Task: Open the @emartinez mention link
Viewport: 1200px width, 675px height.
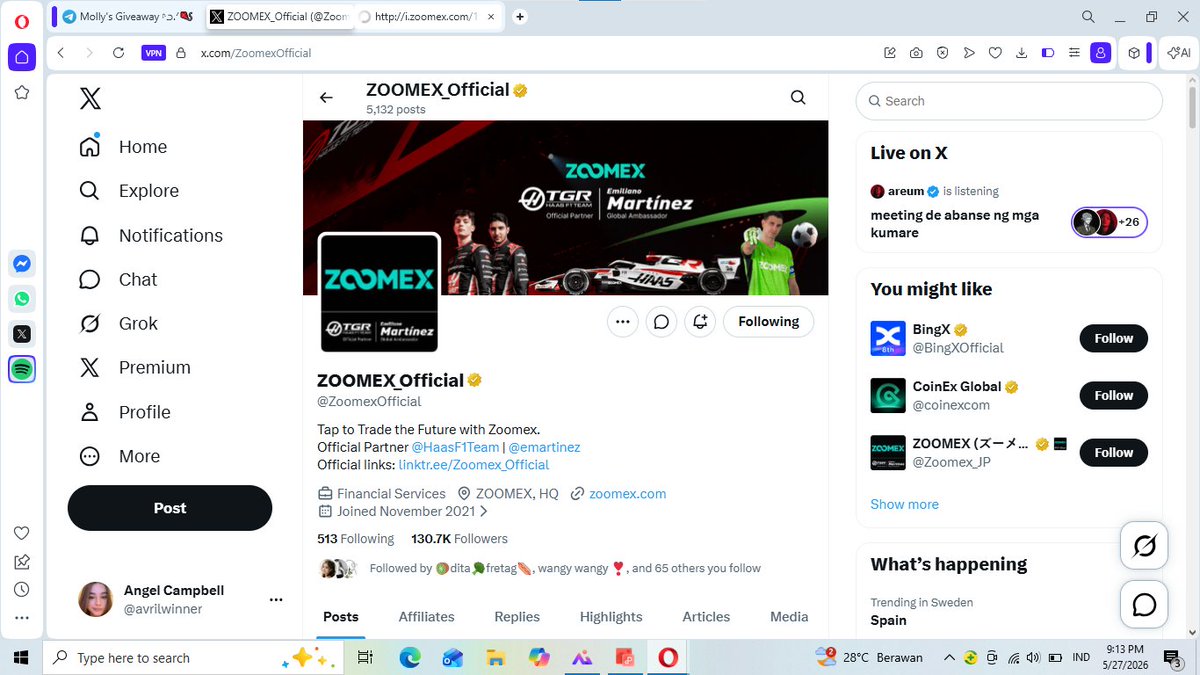Action: (x=544, y=447)
